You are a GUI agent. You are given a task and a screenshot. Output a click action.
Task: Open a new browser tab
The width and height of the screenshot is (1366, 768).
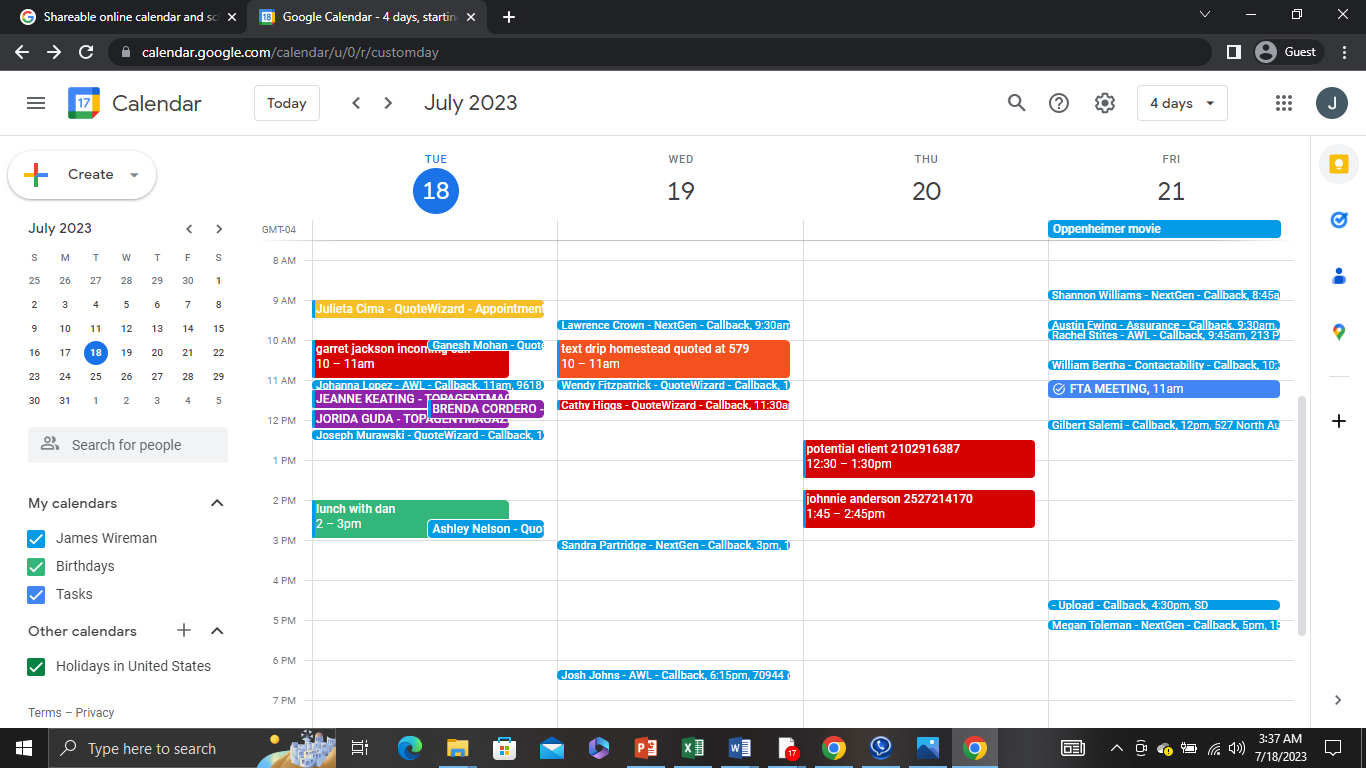(x=509, y=17)
